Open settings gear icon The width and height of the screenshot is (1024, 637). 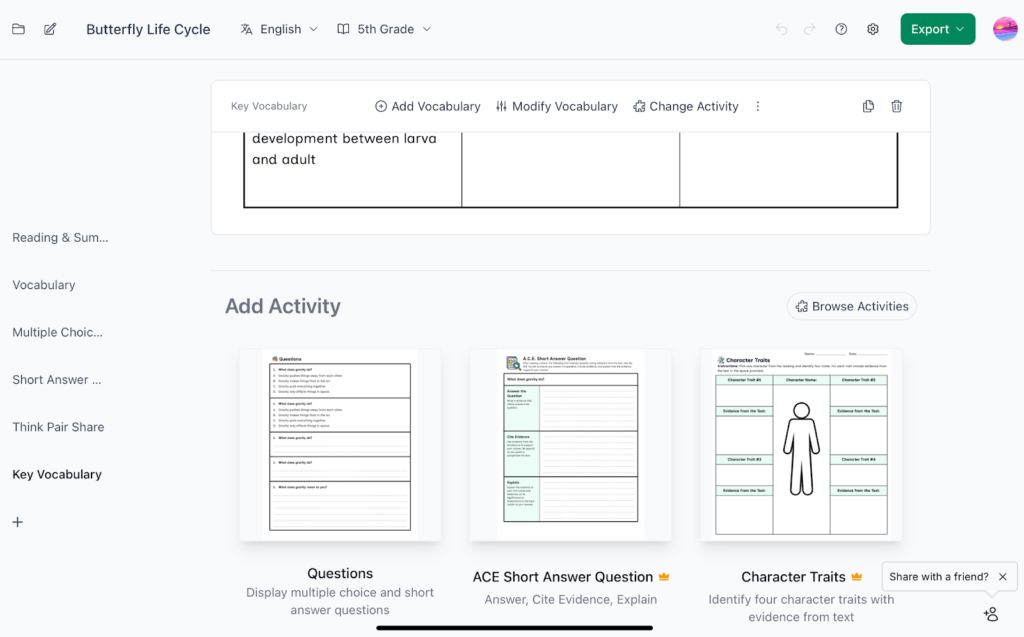coord(872,29)
